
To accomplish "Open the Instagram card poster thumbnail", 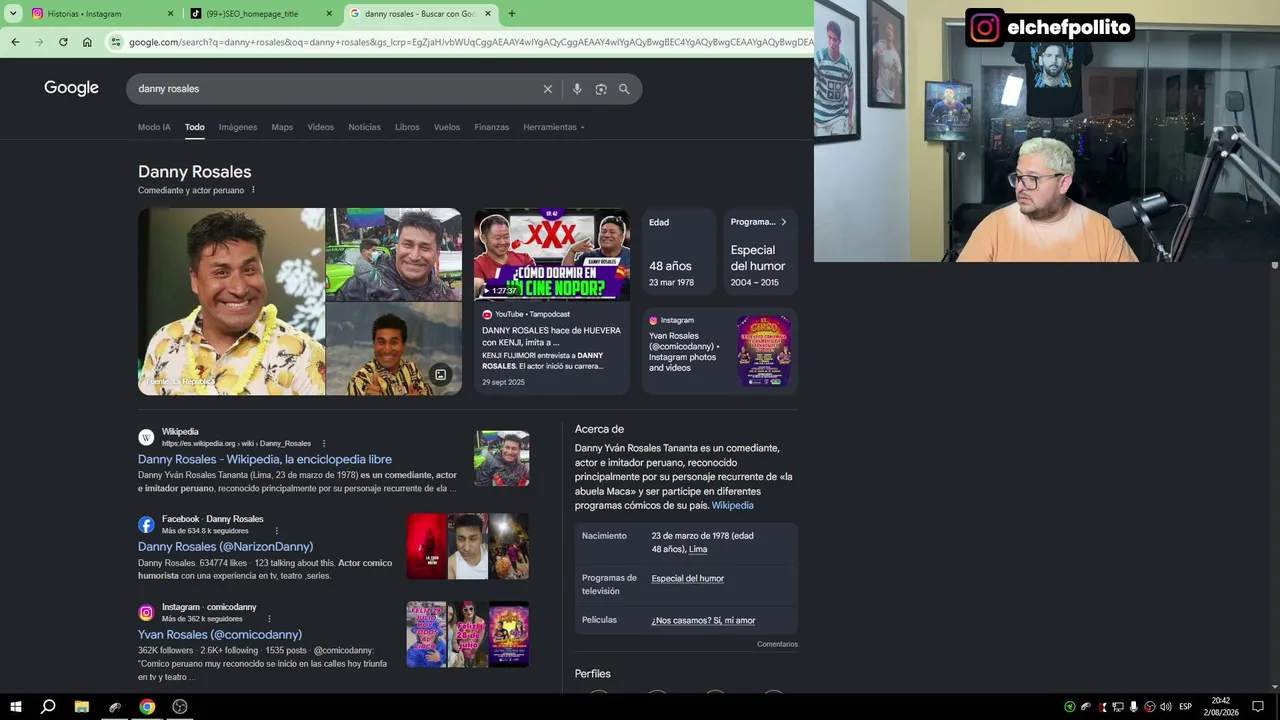I will click(764, 351).
